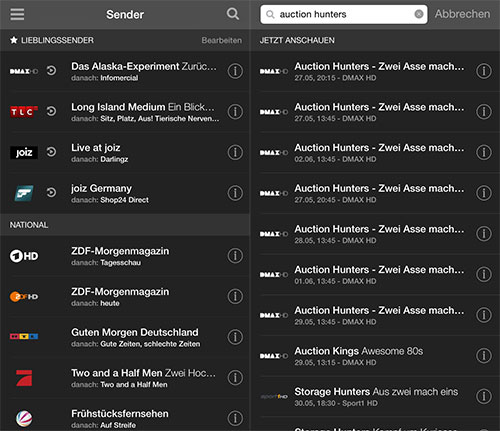
Task: Restart icon beside Long Island Medium
Action: tap(51, 111)
